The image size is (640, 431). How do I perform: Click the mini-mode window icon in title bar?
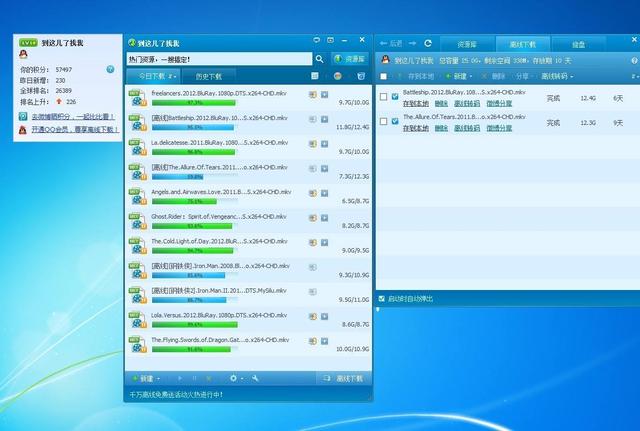[330, 40]
